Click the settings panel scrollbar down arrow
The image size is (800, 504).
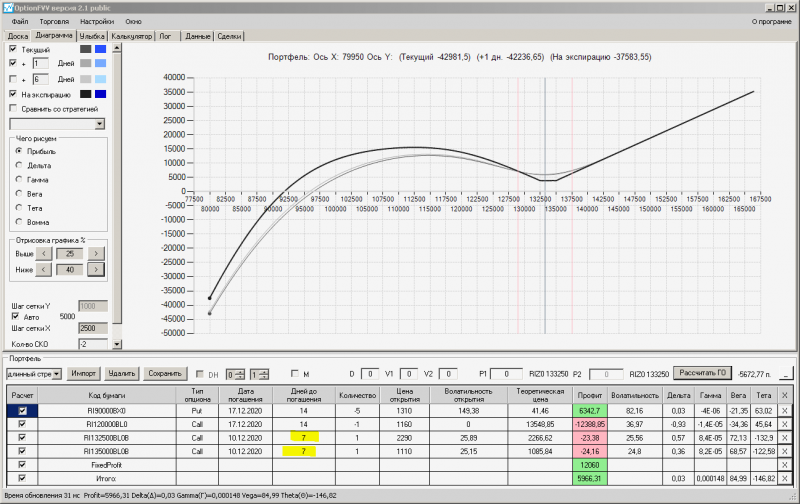pyautogui.click(x=117, y=344)
